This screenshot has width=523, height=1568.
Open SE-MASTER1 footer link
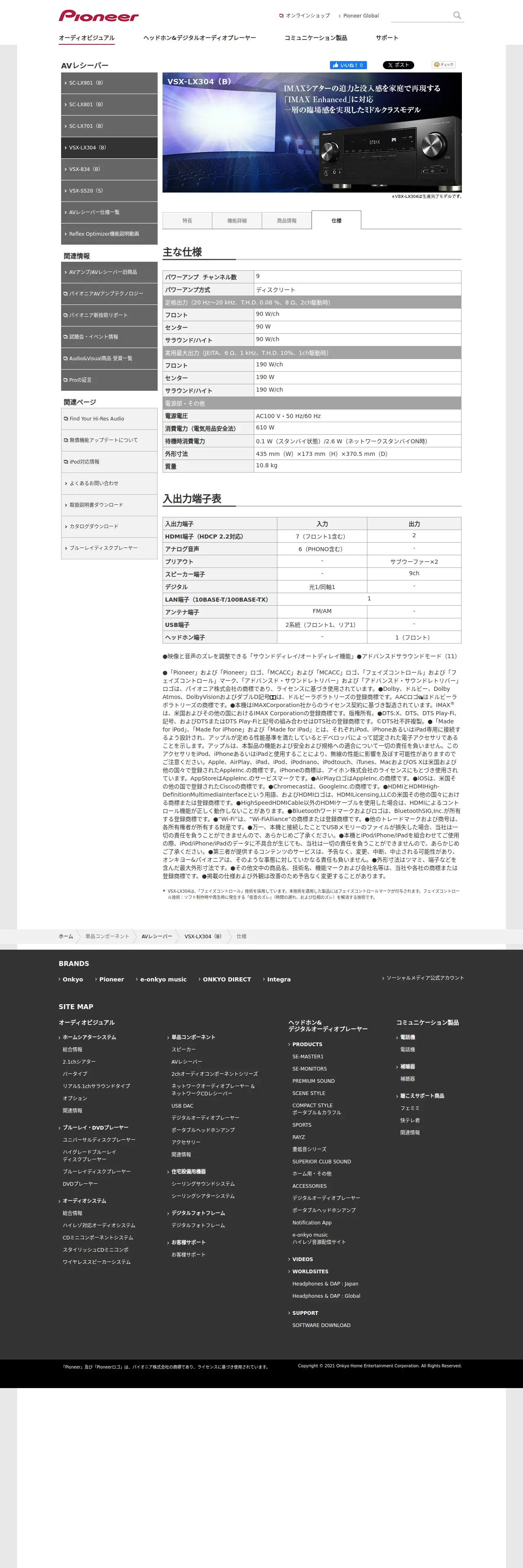coord(308,1057)
